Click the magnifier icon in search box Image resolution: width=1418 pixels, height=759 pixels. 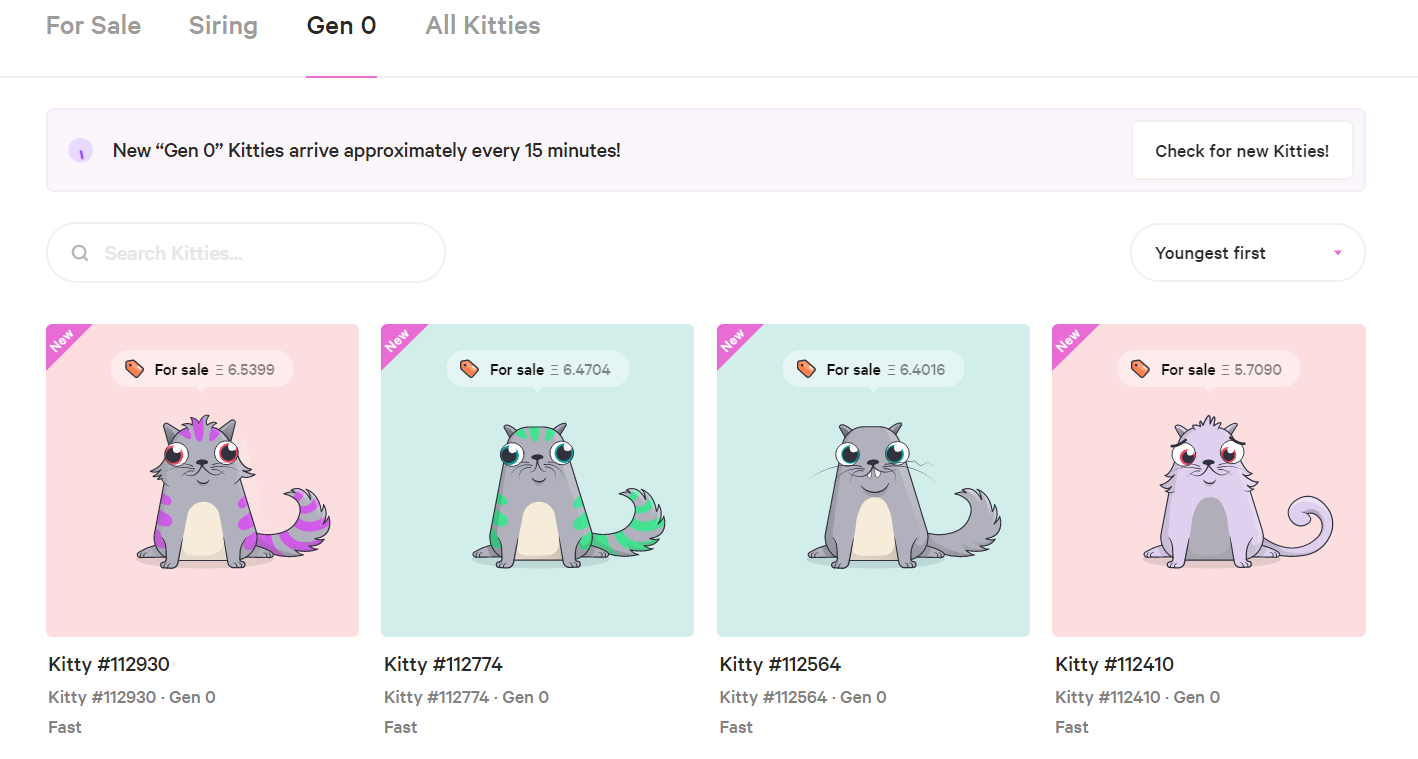[x=80, y=253]
